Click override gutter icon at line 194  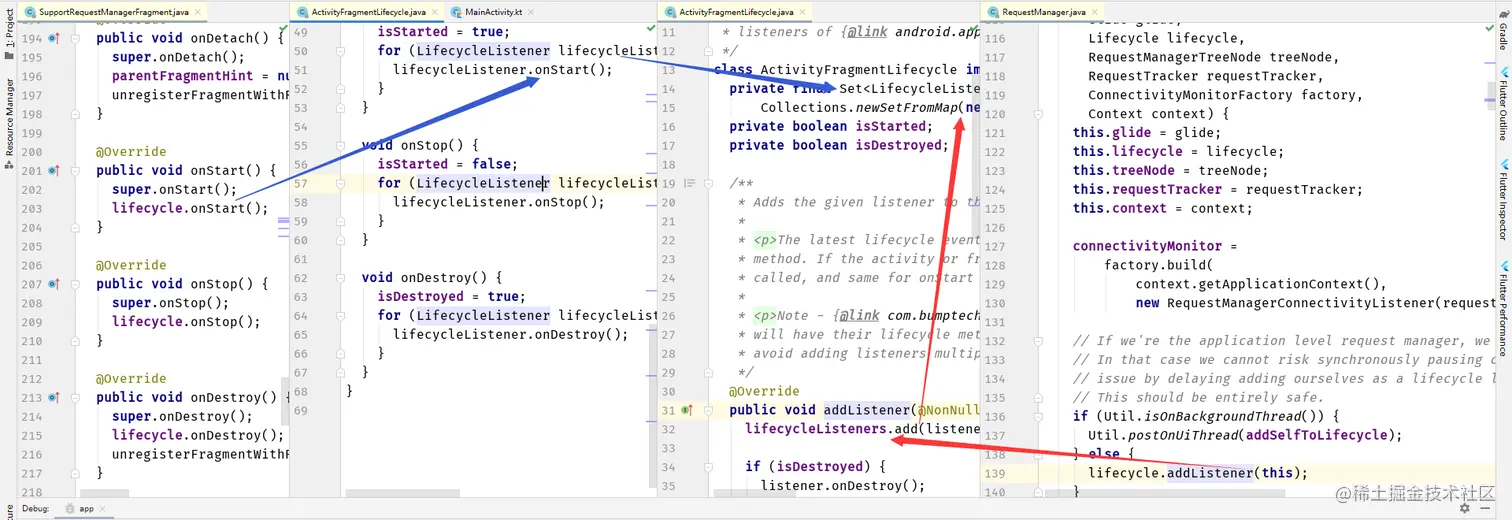click(55, 38)
